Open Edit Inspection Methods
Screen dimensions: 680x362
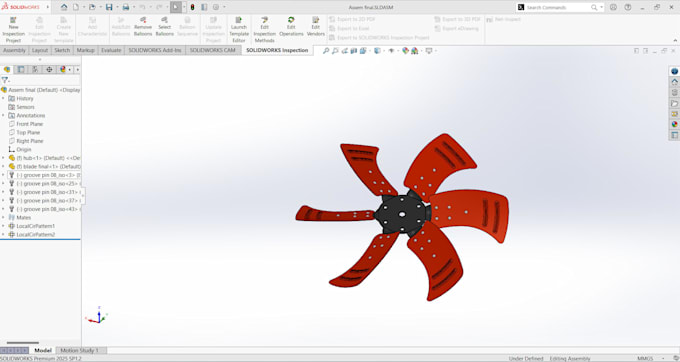pos(265,30)
